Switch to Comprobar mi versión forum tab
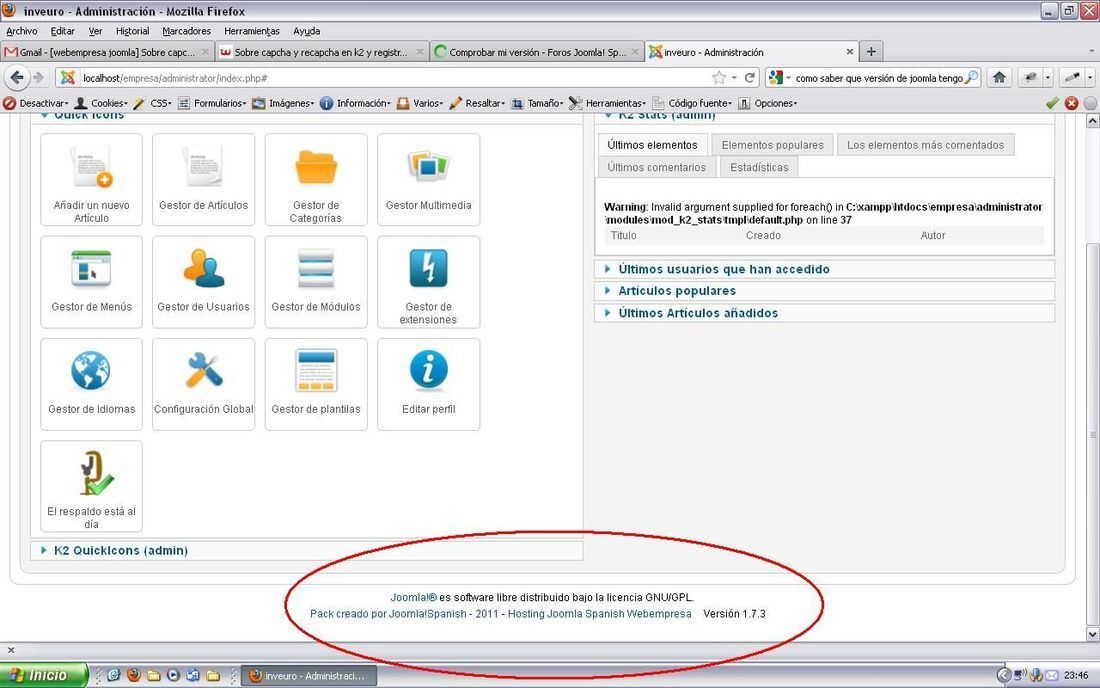Screen dimensions: 1100x688 536,52
